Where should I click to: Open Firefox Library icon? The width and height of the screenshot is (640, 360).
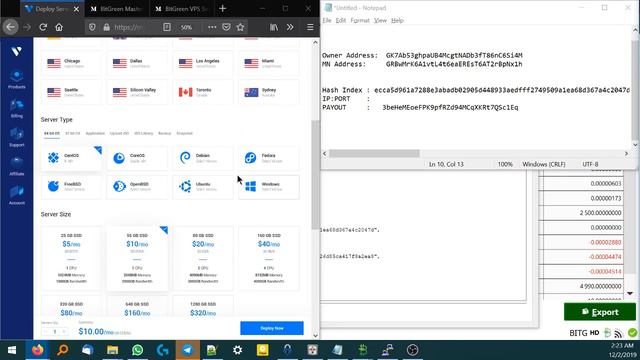click(x=274, y=27)
